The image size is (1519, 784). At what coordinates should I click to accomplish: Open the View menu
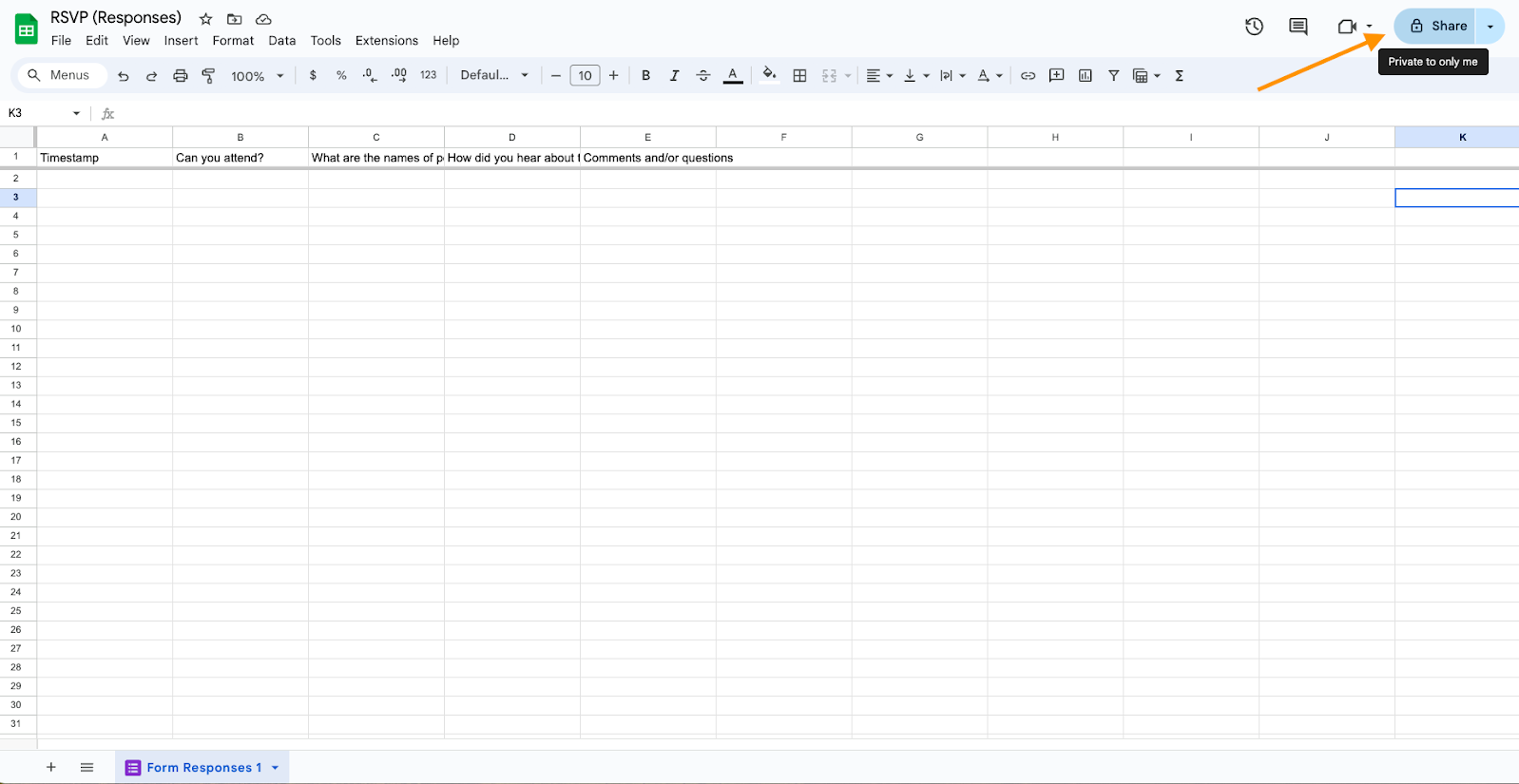click(136, 41)
